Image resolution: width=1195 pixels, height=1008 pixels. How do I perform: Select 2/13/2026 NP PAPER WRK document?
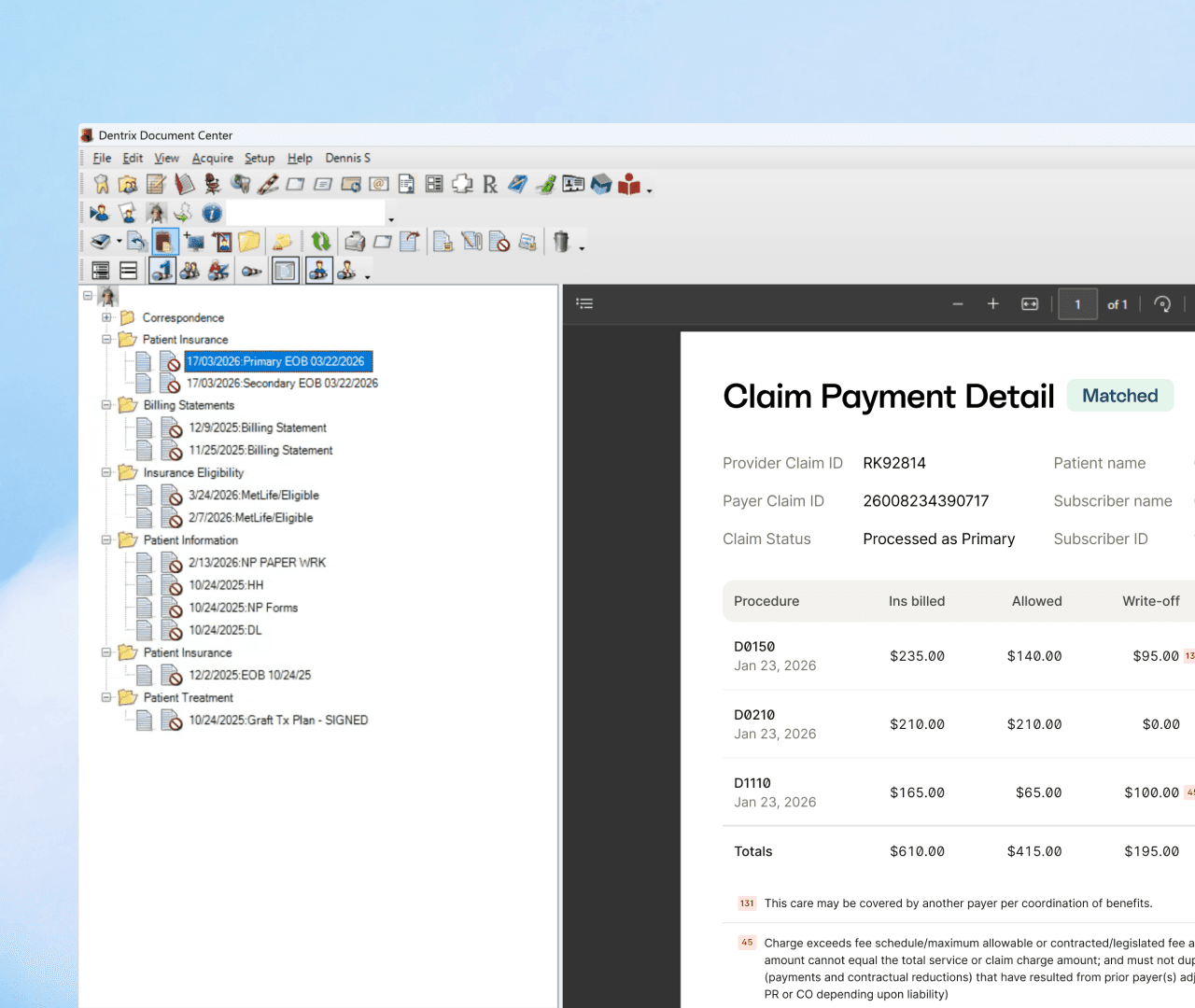[257, 563]
